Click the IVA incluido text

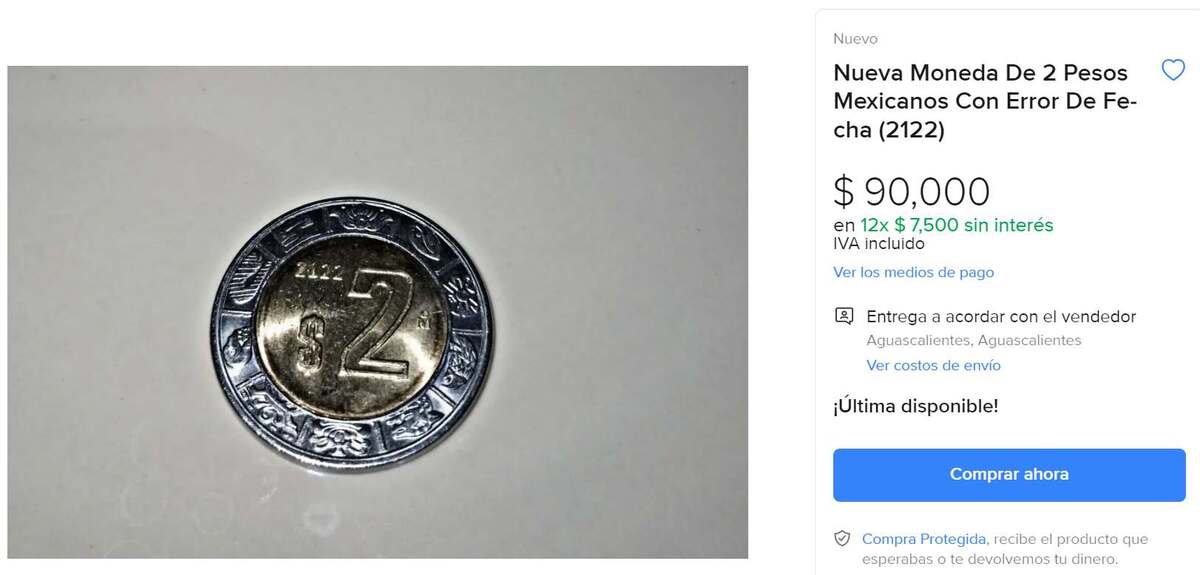click(x=878, y=244)
